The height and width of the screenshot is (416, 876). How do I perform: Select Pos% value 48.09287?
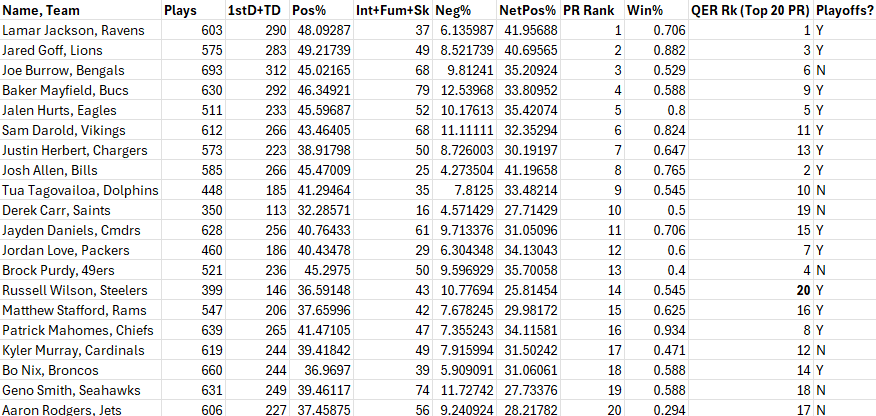click(321, 30)
